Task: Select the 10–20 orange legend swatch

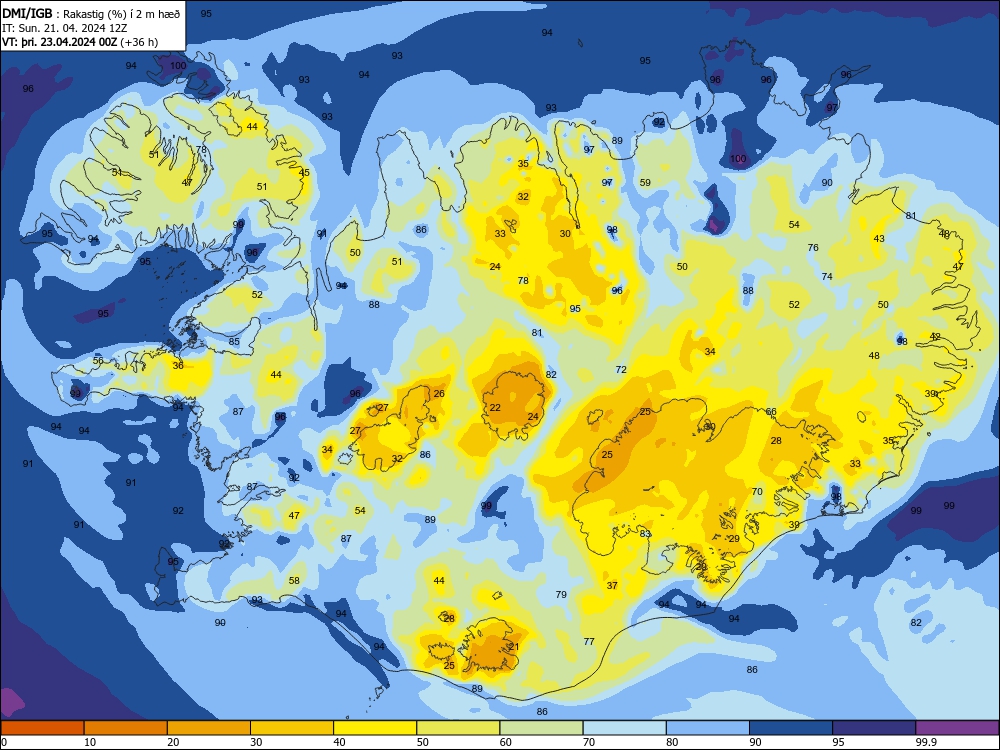Action: (x=126, y=728)
